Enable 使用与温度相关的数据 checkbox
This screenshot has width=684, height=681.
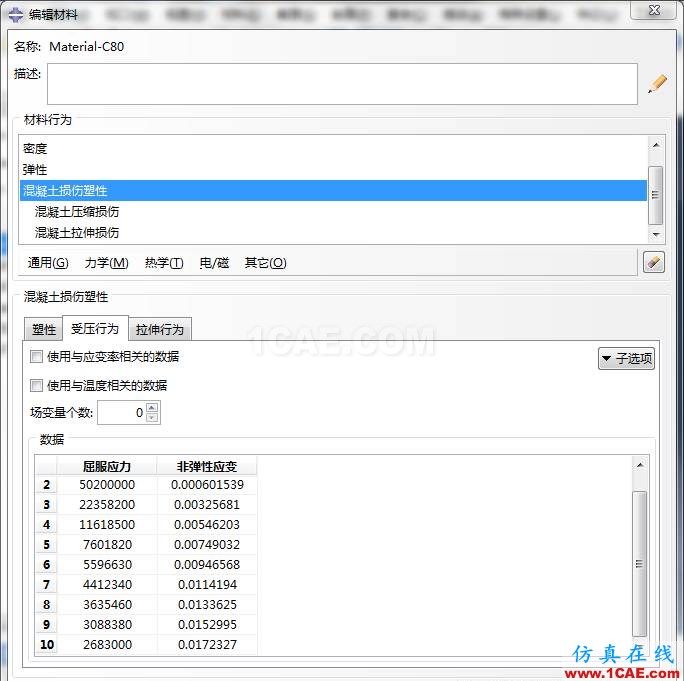[x=36, y=385]
